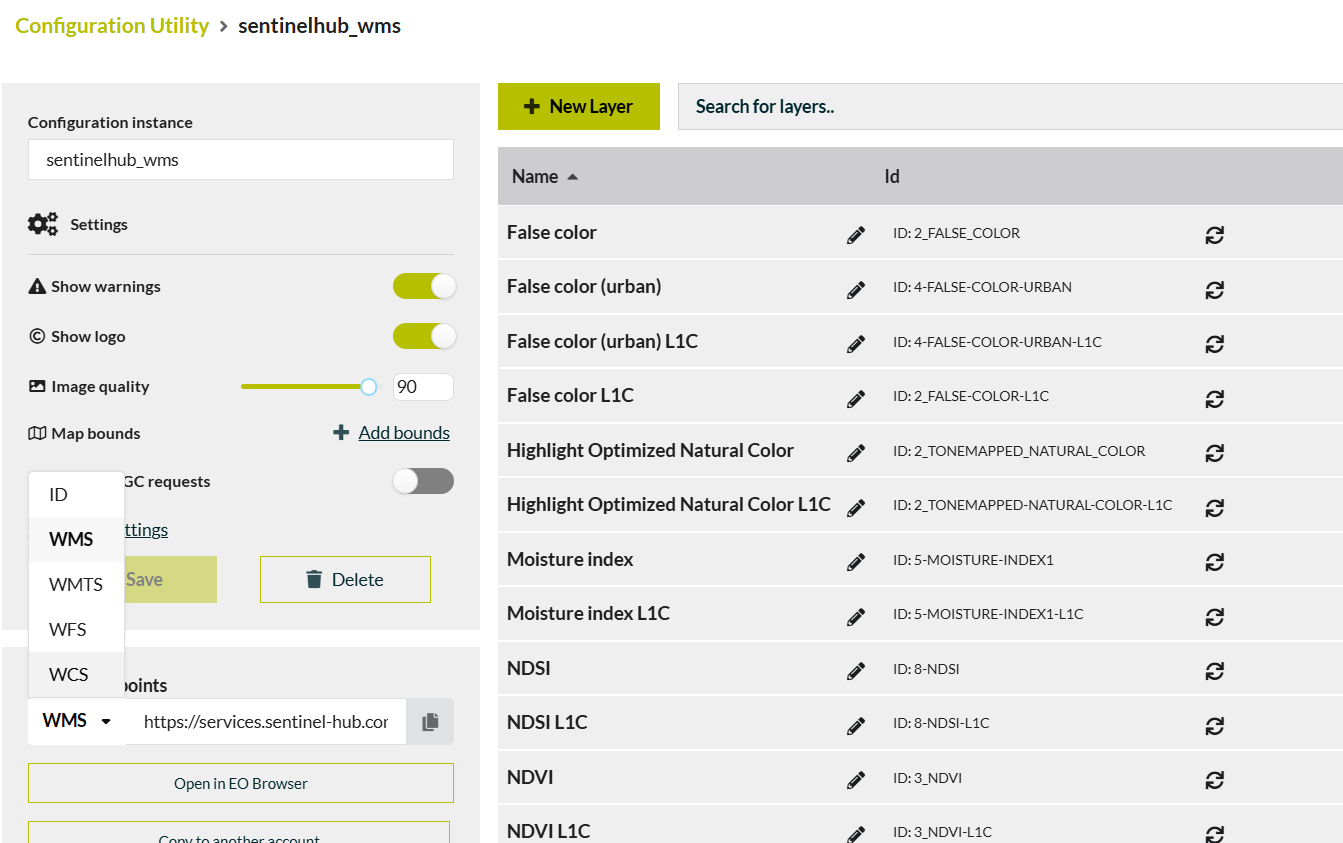Screen dimensions: 1343x843
Task: Click the service endpoint URL field
Action: pyautogui.click(x=266, y=721)
